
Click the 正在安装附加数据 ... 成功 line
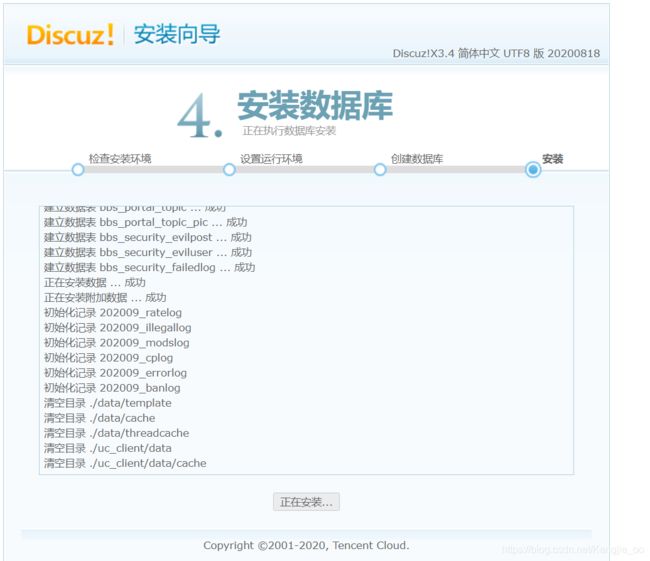105,297
